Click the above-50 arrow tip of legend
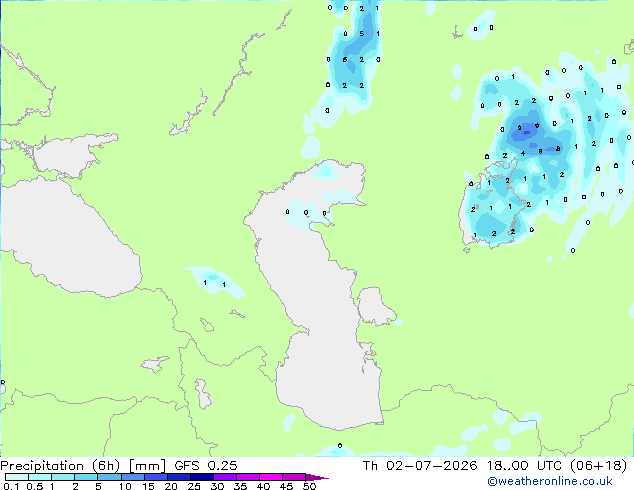The width and height of the screenshot is (634, 490). [317, 477]
